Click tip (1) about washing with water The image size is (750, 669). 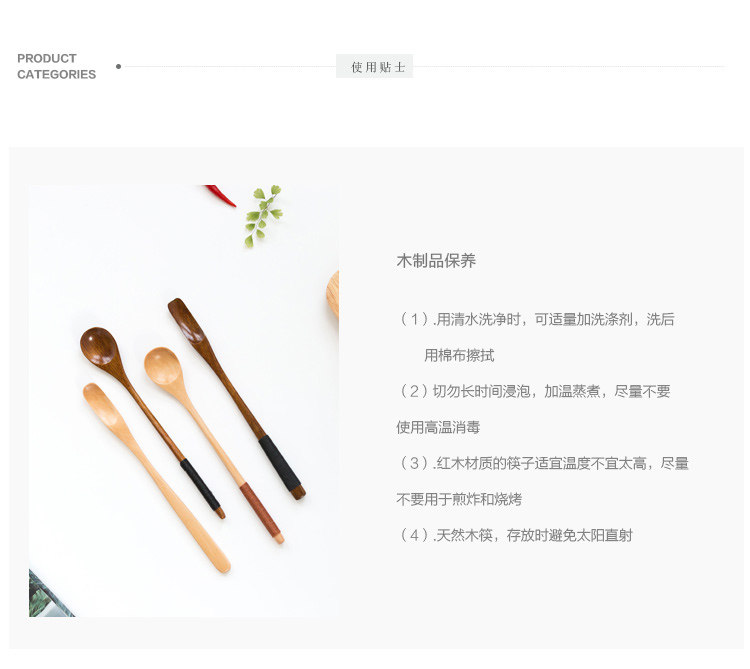536,319
